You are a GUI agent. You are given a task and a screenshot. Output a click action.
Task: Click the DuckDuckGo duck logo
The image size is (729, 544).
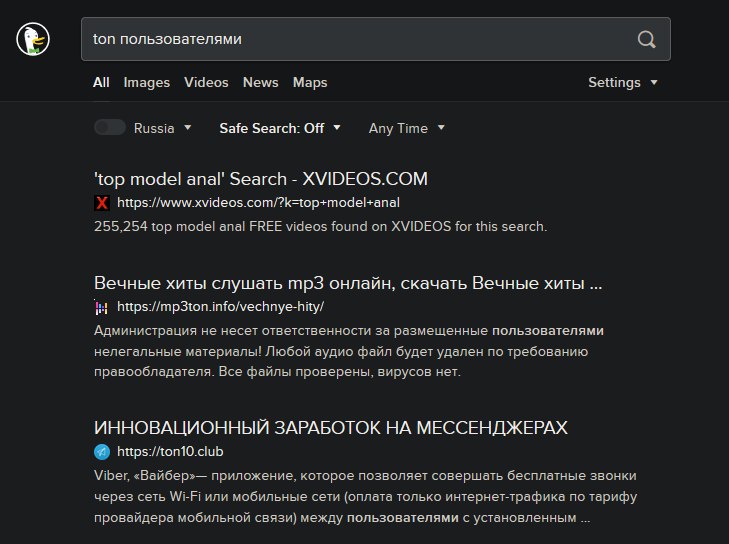[33, 39]
